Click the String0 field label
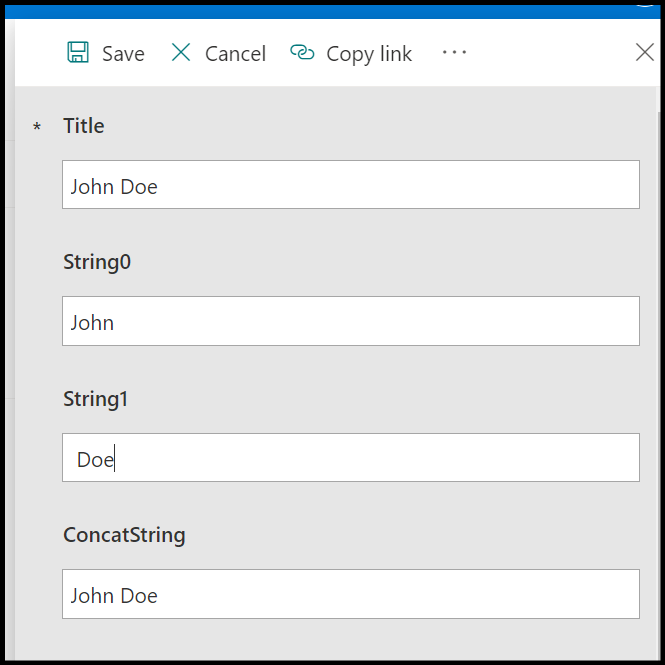 tap(97, 262)
